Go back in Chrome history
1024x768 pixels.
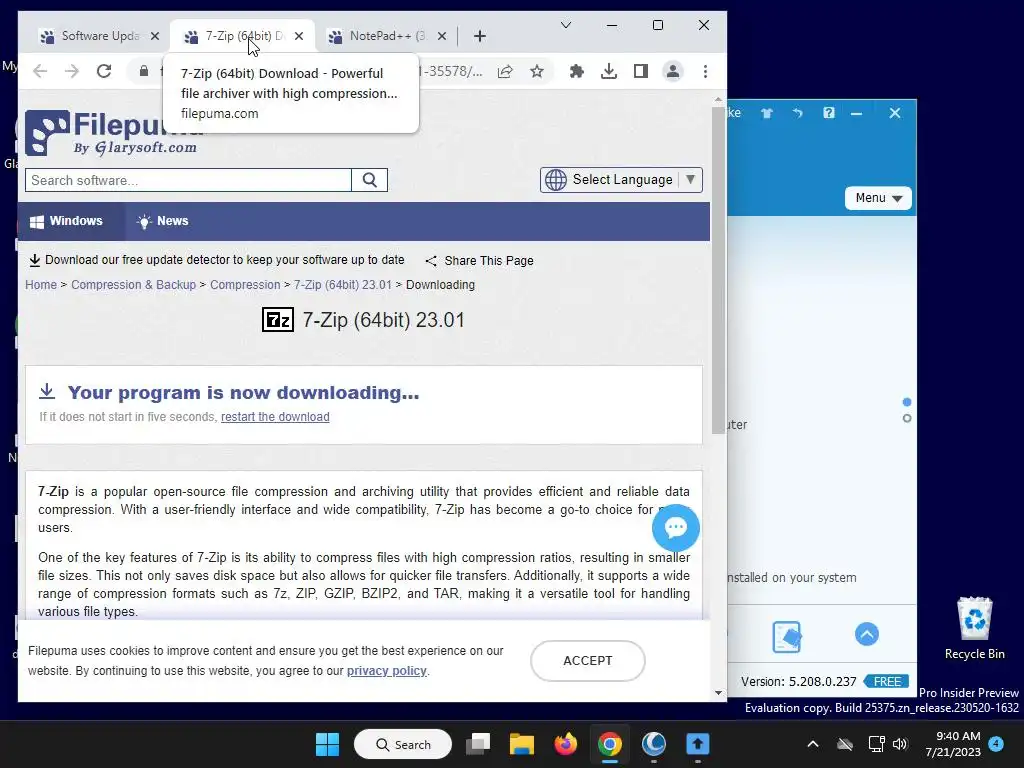coord(40,71)
